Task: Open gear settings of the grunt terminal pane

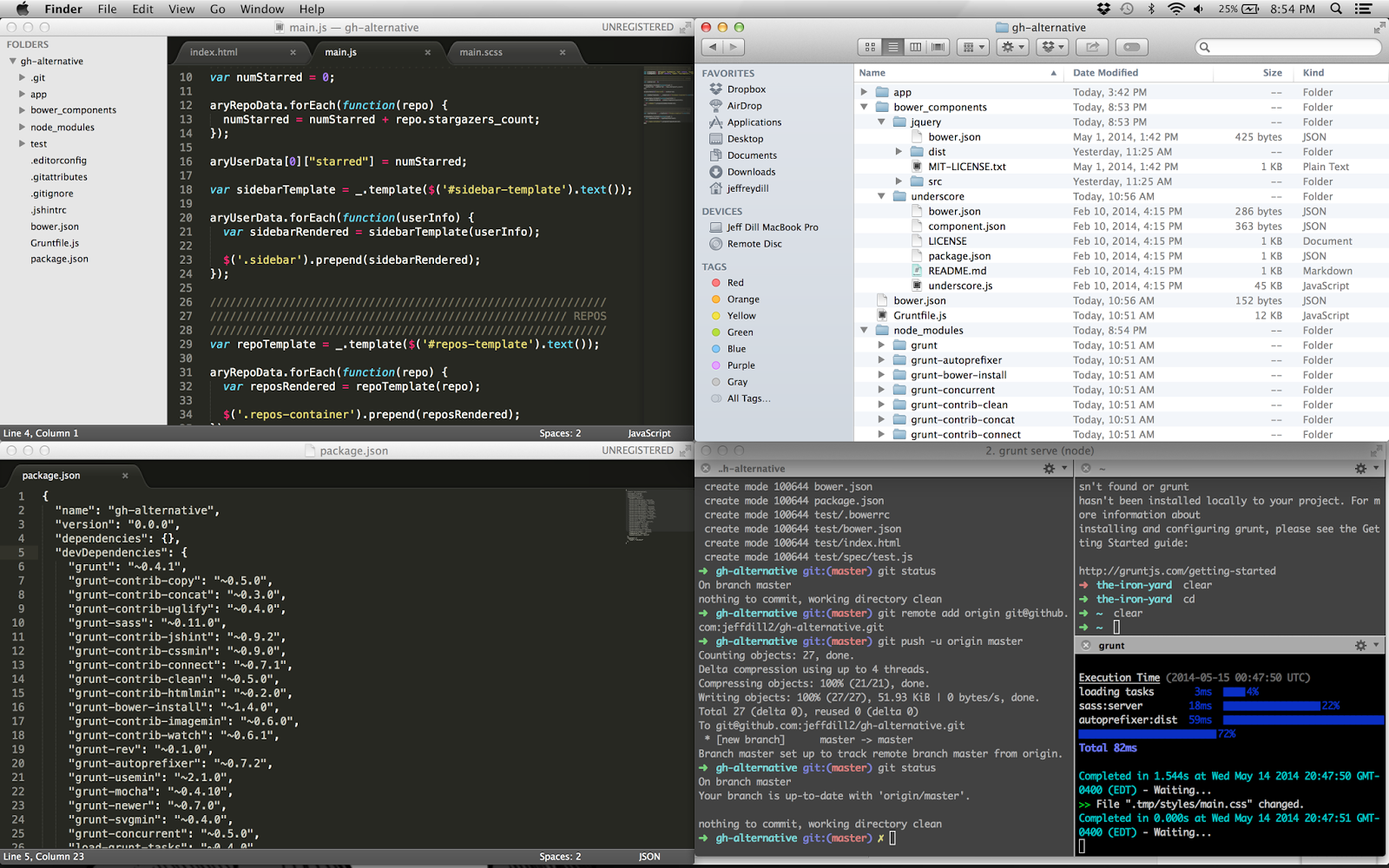Action: pyautogui.click(x=1366, y=646)
